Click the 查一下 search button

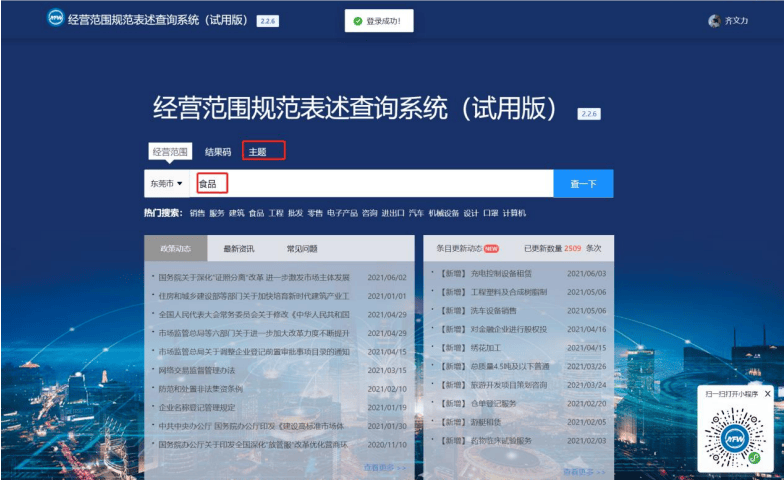coord(583,184)
